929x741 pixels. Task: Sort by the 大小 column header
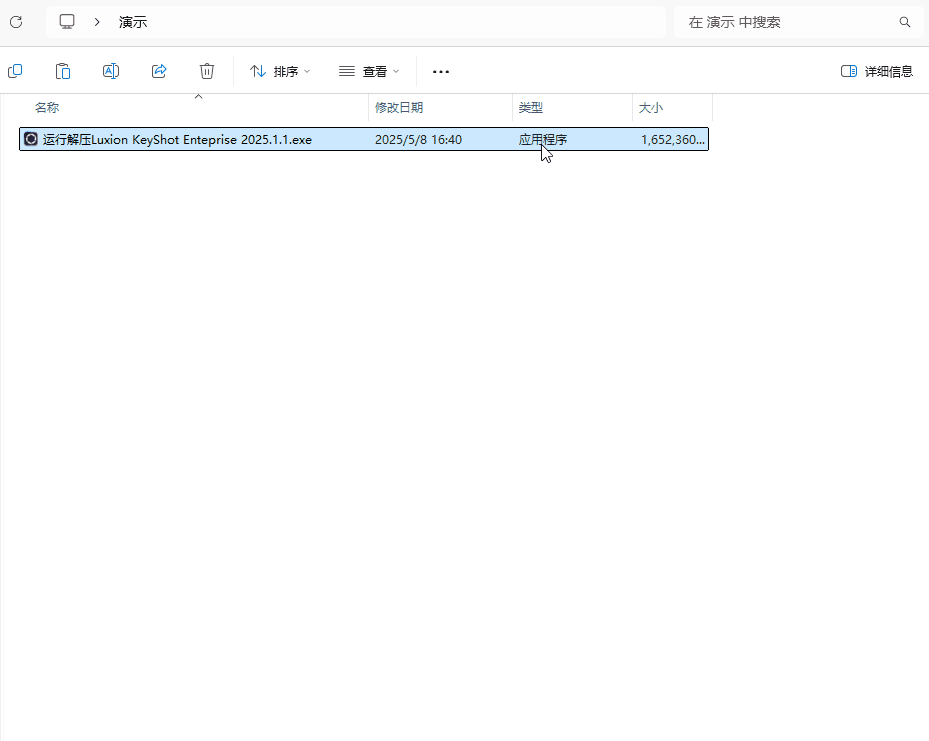click(651, 107)
